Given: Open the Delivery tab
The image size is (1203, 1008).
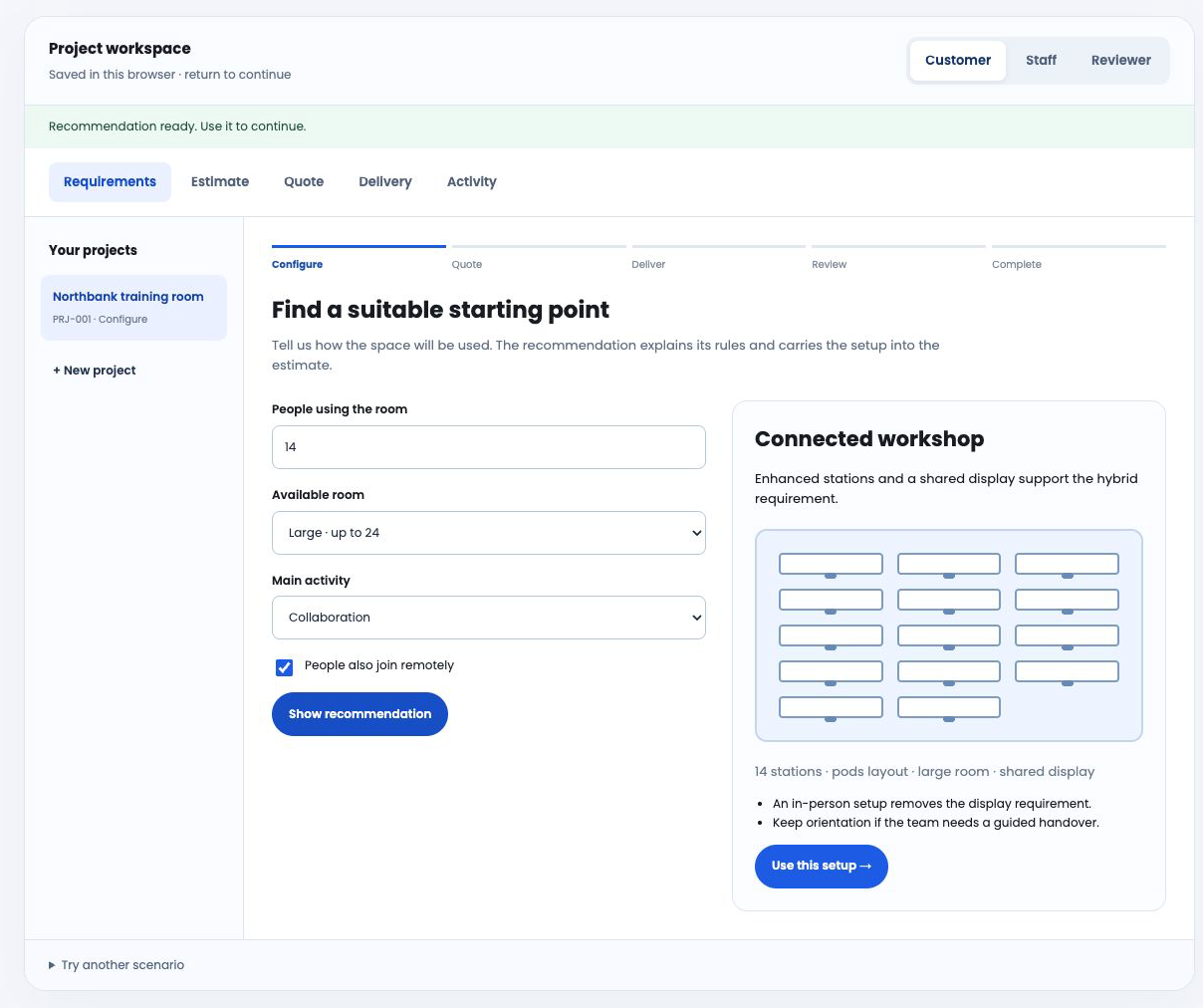Looking at the screenshot, I should (385, 182).
